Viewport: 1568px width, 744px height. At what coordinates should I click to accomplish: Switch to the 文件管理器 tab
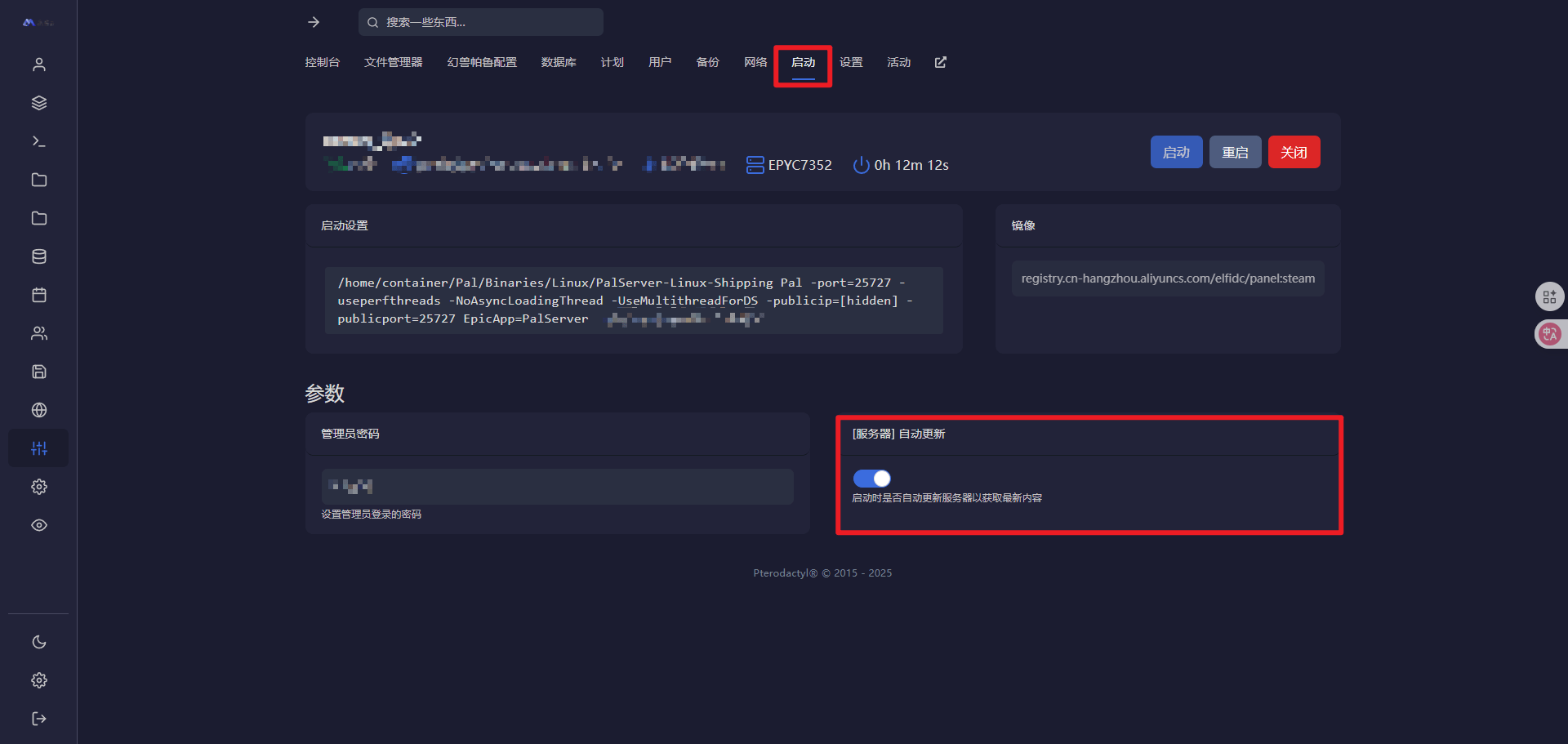click(393, 62)
